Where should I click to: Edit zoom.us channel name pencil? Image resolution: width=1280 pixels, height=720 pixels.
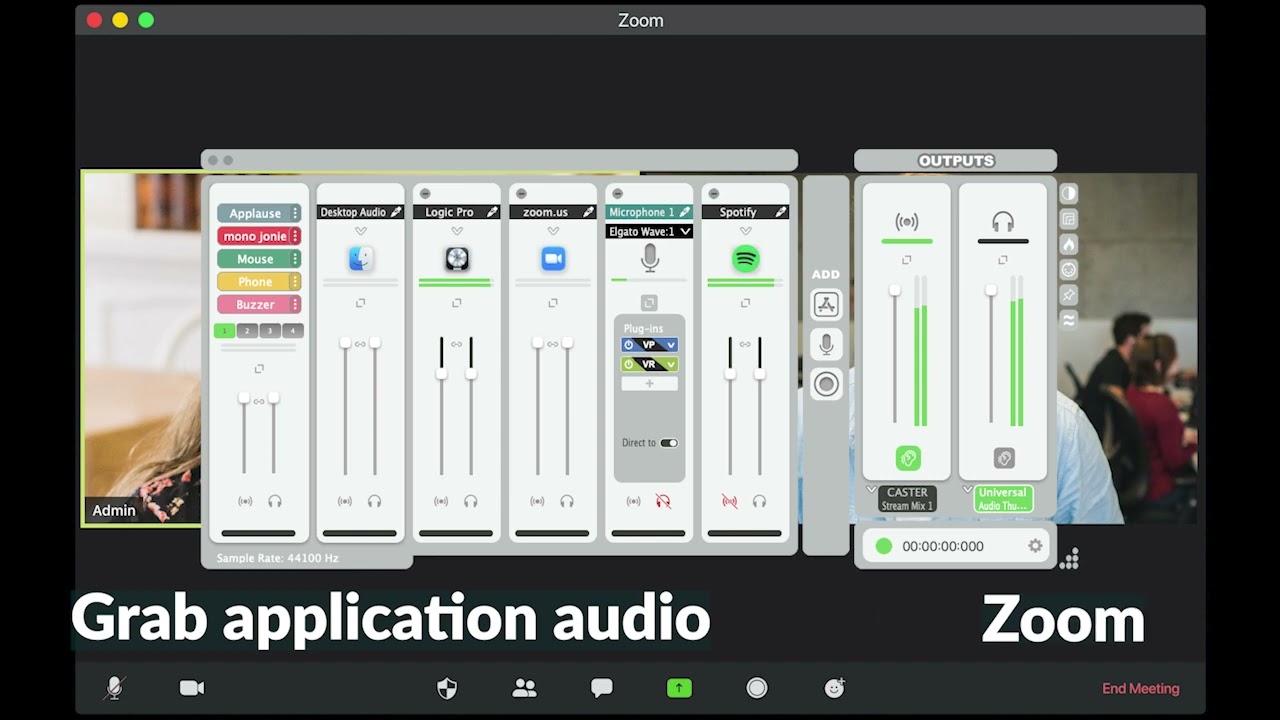587,212
